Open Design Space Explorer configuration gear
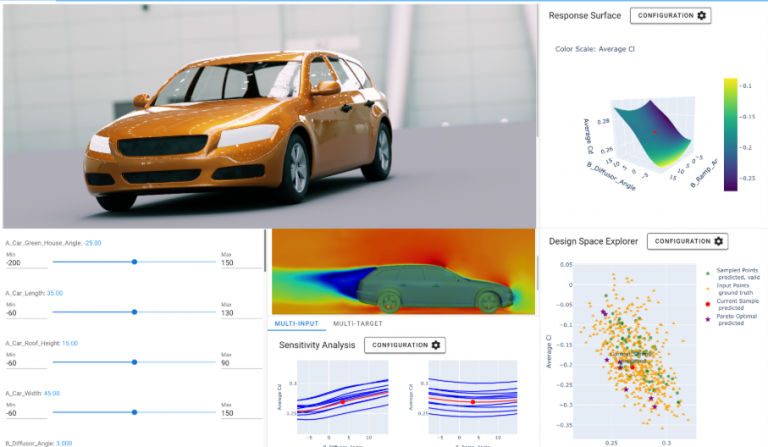Image resolution: width=768 pixels, height=447 pixels. click(x=686, y=241)
